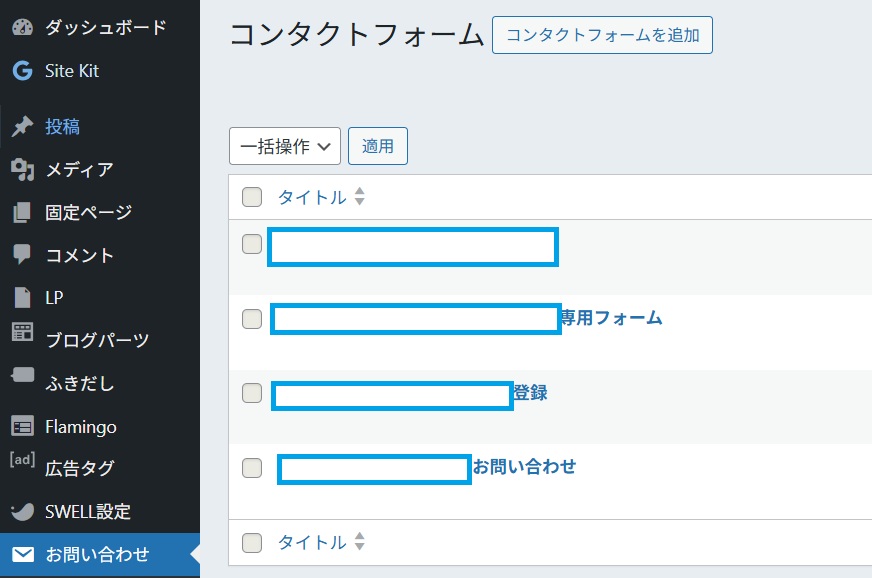Open the SWELL設定 menu item
This screenshot has width=872, height=578.
(88, 512)
